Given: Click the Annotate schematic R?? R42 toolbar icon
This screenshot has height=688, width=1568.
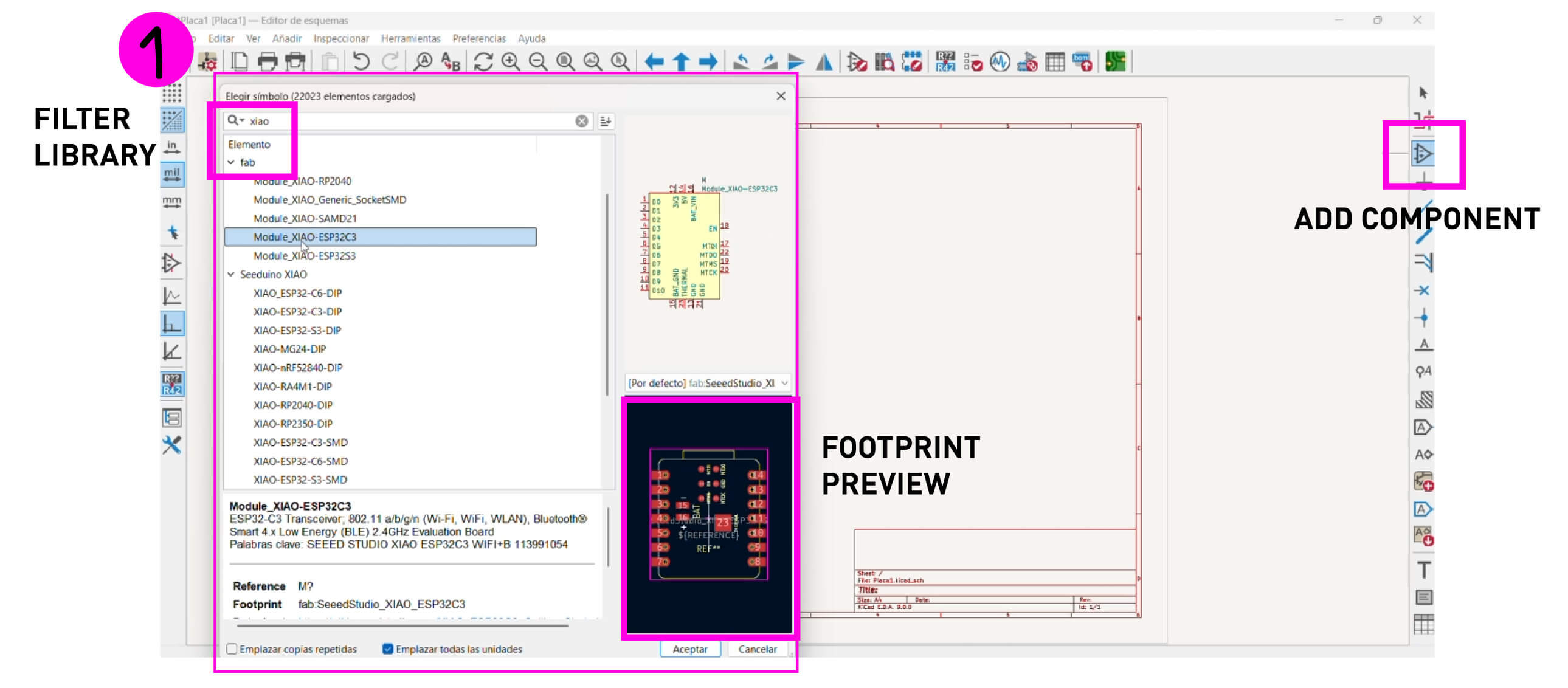Looking at the screenshot, I should 945,61.
